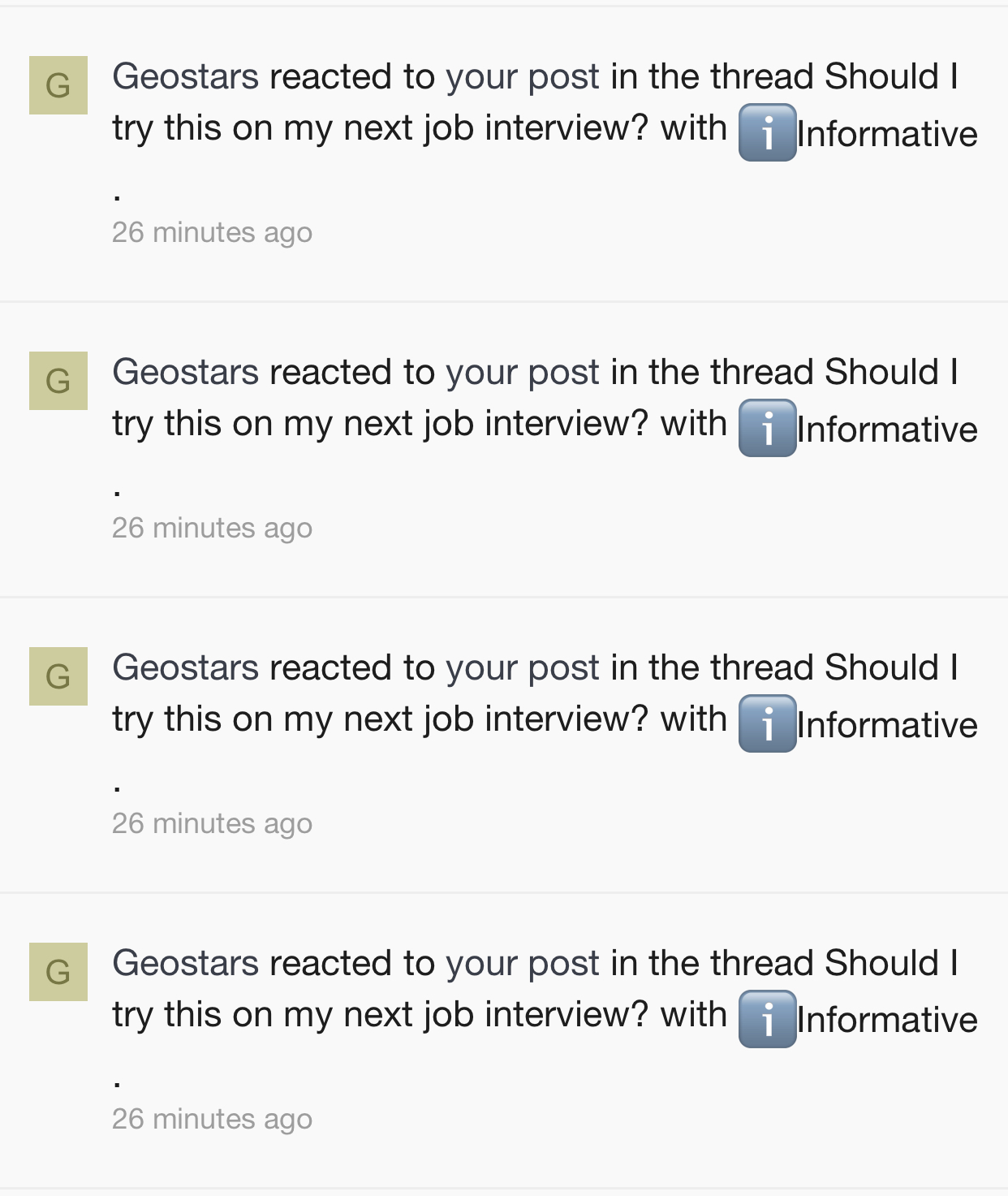Click the Informative reaction icon in the second notification
This screenshot has width=1008, height=1196.
click(767, 428)
